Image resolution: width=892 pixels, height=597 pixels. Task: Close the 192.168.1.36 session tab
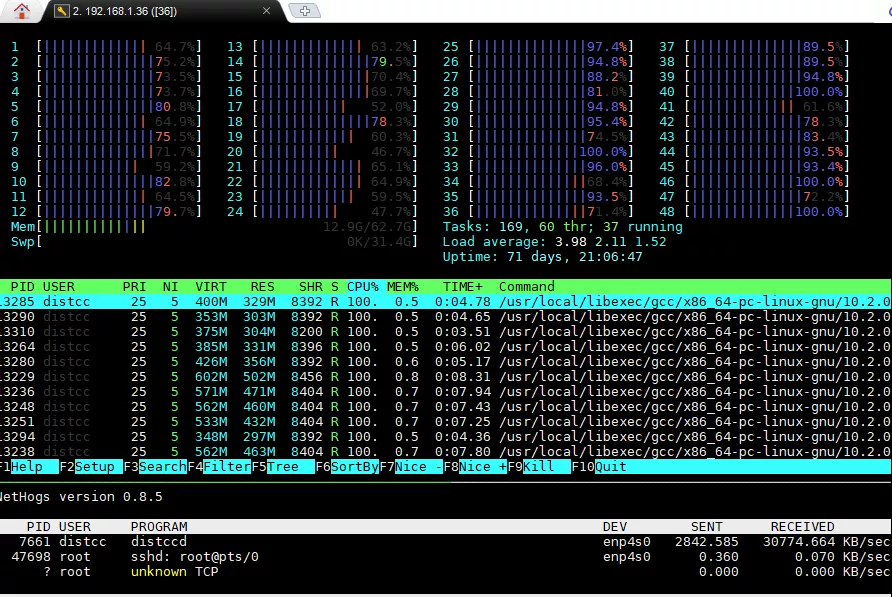(266, 11)
